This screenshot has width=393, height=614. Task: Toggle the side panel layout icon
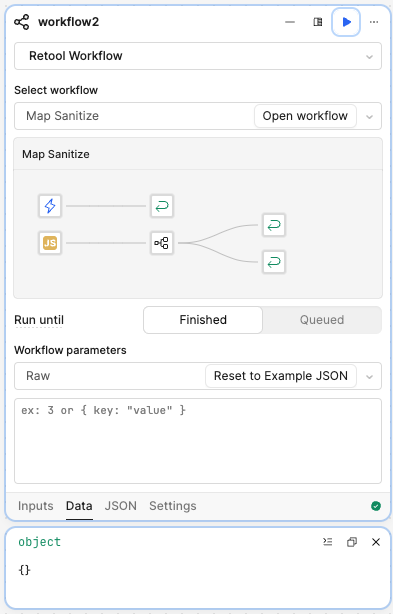click(x=318, y=22)
